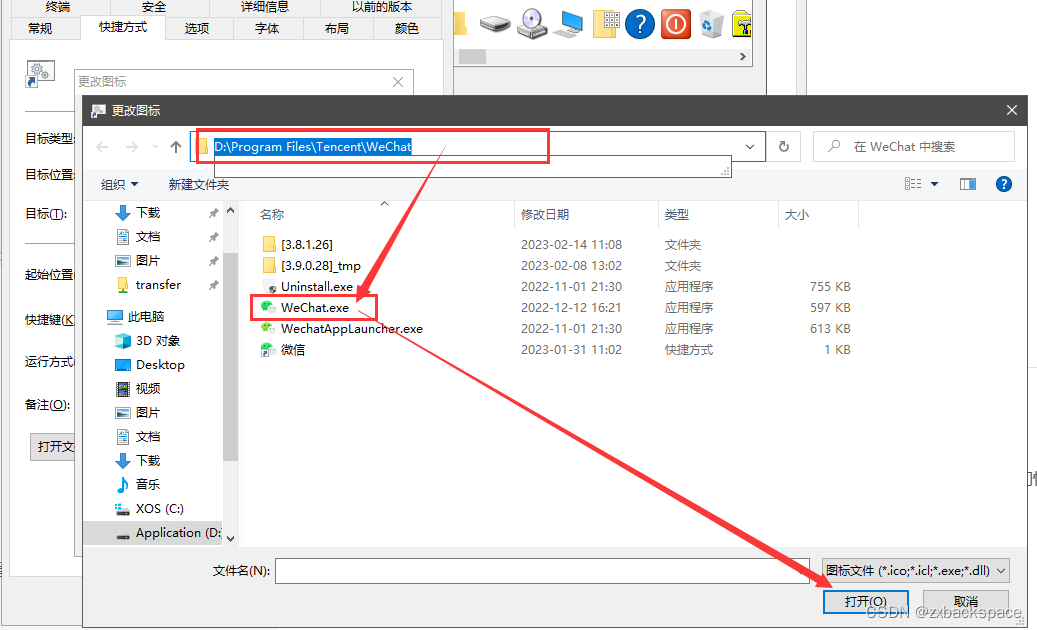
Task: Open Desktop in navigation pane
Action: 159,365
